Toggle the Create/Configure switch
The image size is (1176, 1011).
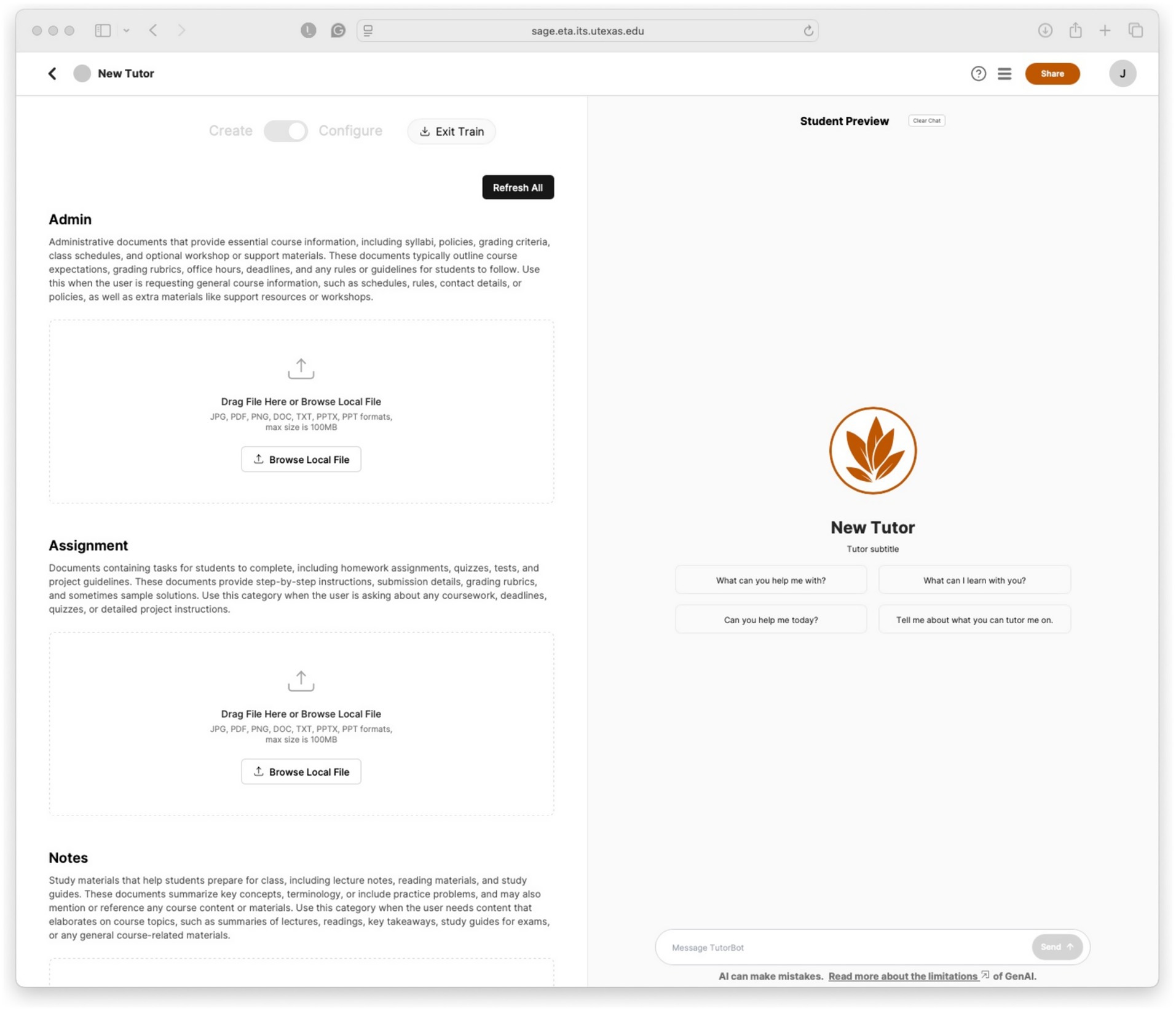[x=285, y=131]
